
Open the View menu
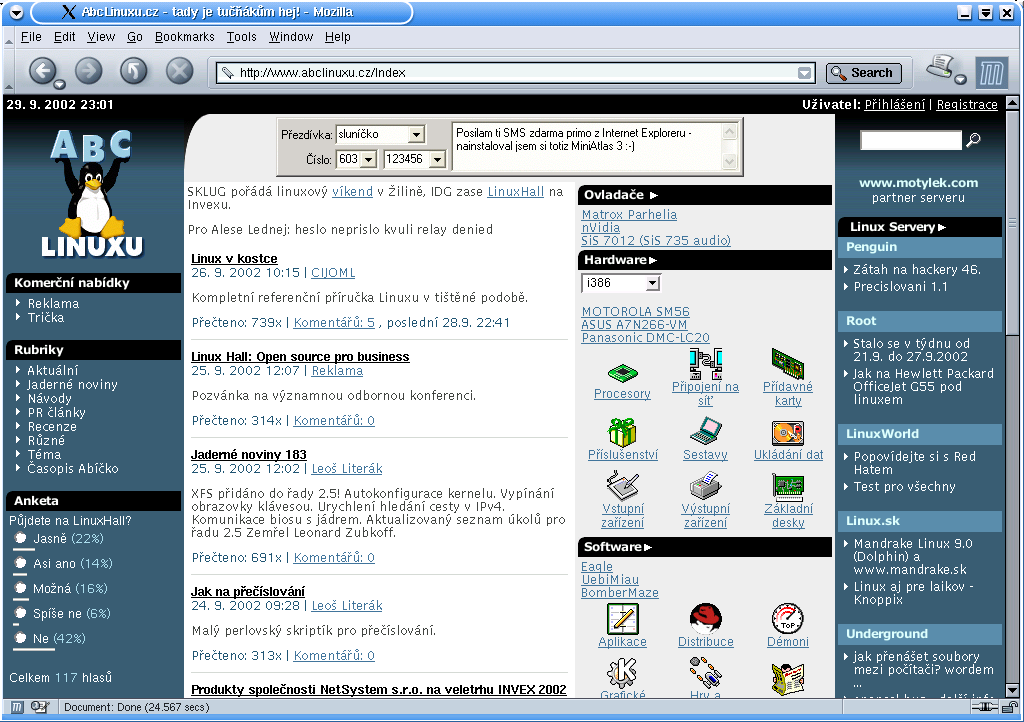pos(101,37)
